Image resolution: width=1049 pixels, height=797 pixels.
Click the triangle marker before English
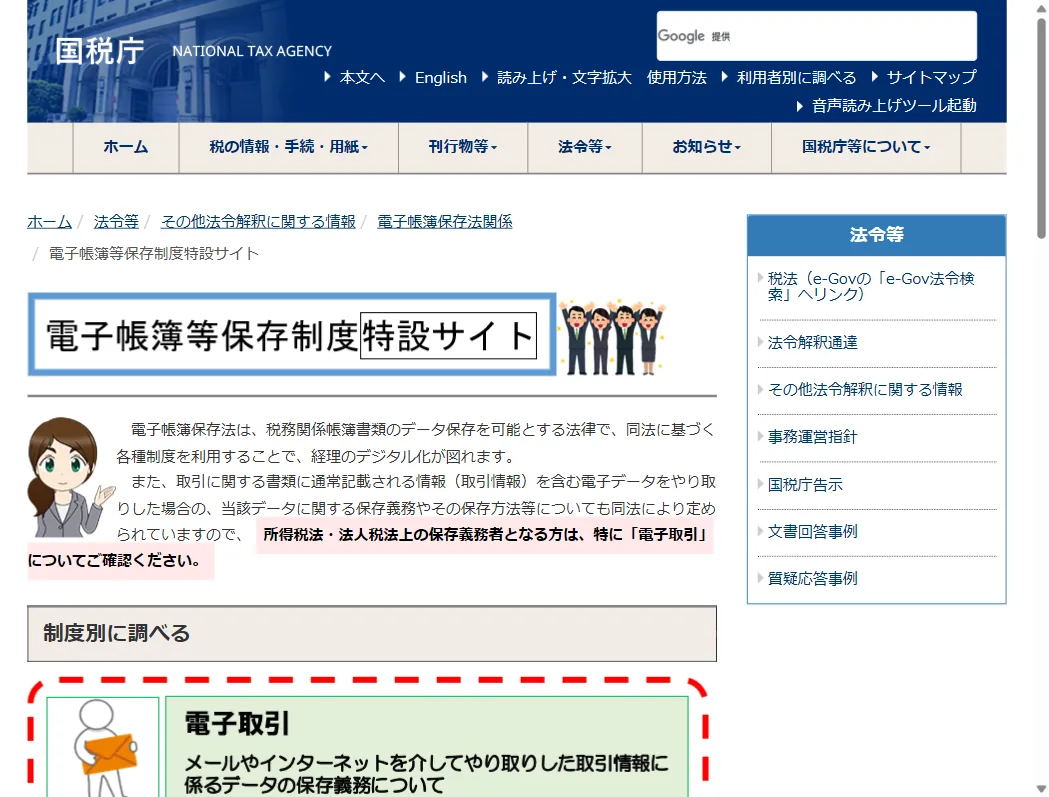(403, 77)
